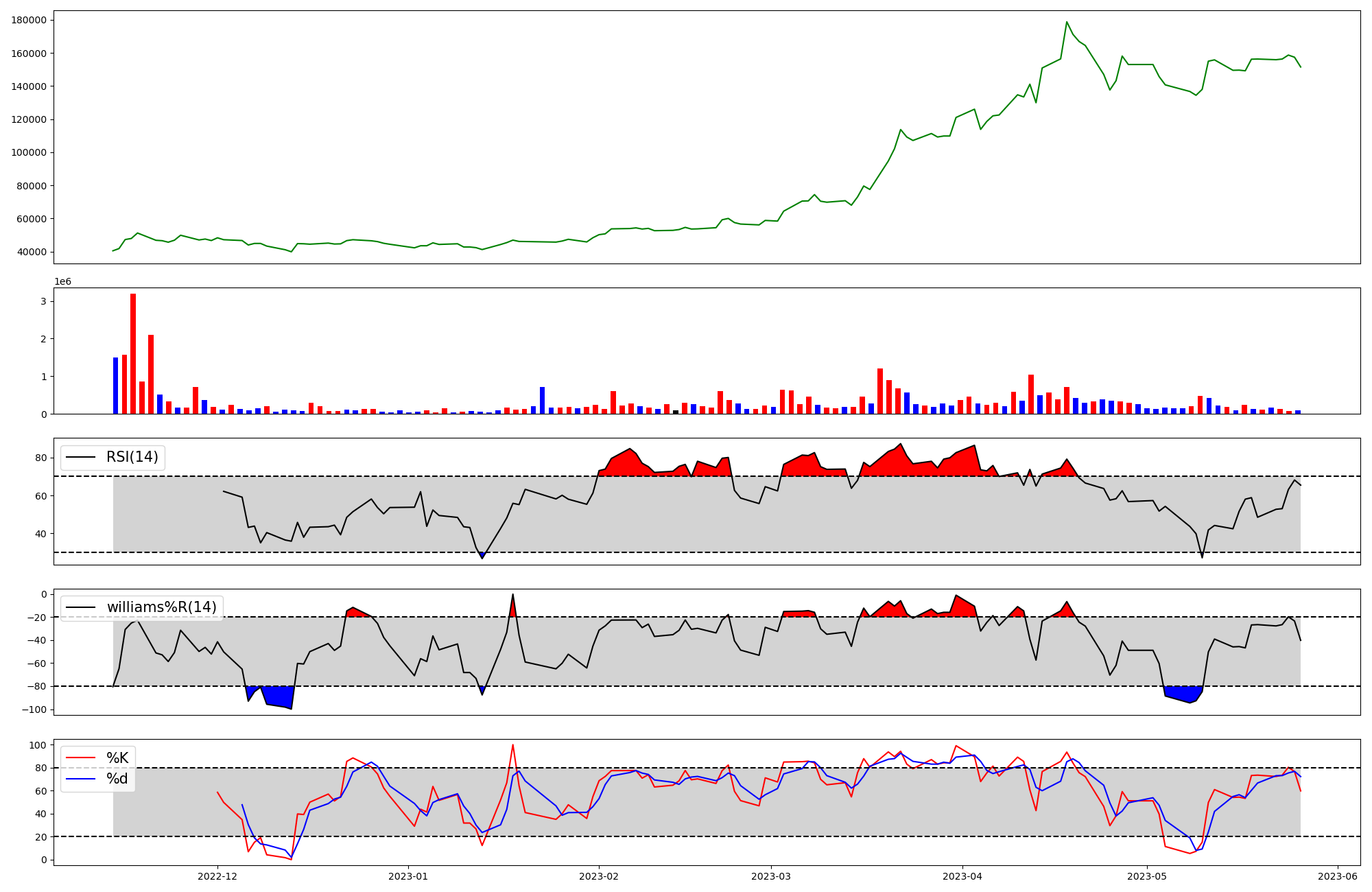The height and width of the screenshot is (892, 1372).
Task: Click the 2023-06 x-axis date label
Action: tap(1337, 876)
